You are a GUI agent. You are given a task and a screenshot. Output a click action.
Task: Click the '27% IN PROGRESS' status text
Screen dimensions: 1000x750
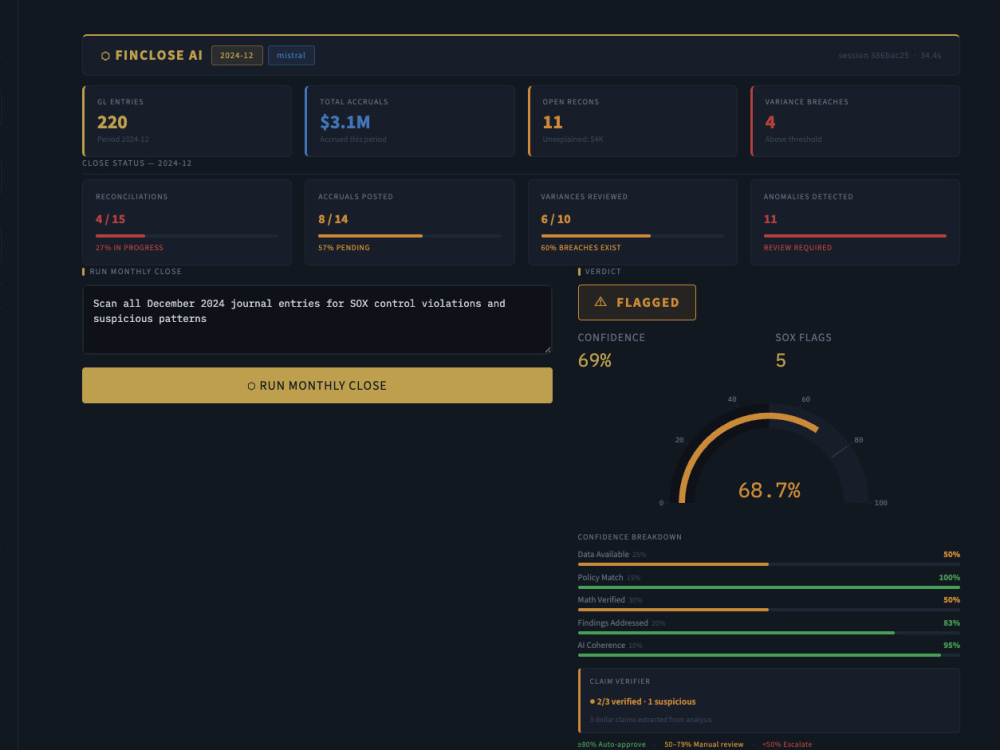129,247
